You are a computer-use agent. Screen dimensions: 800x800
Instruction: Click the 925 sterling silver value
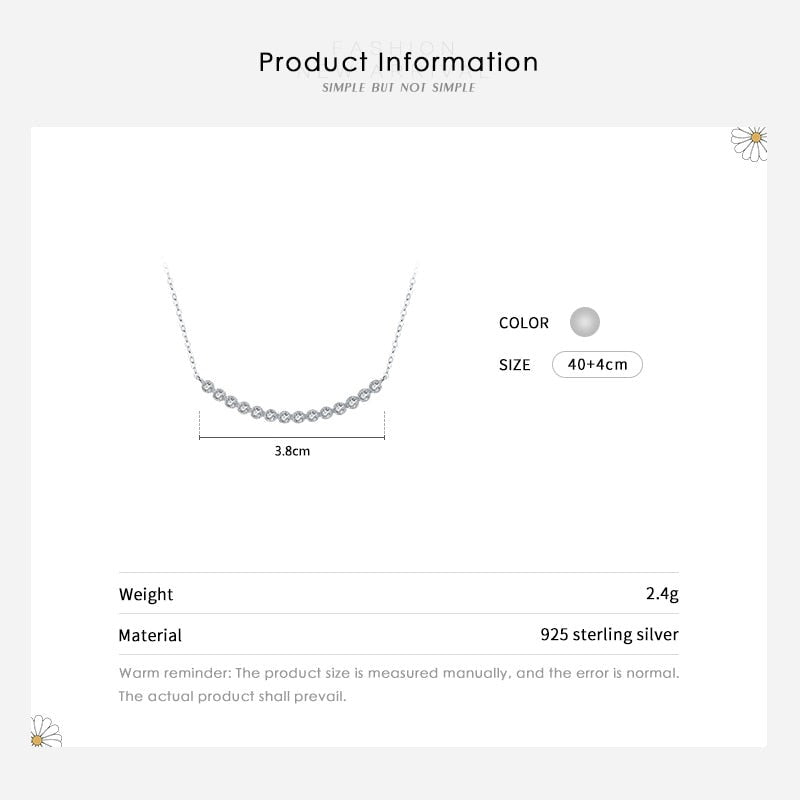coord(609,635)
